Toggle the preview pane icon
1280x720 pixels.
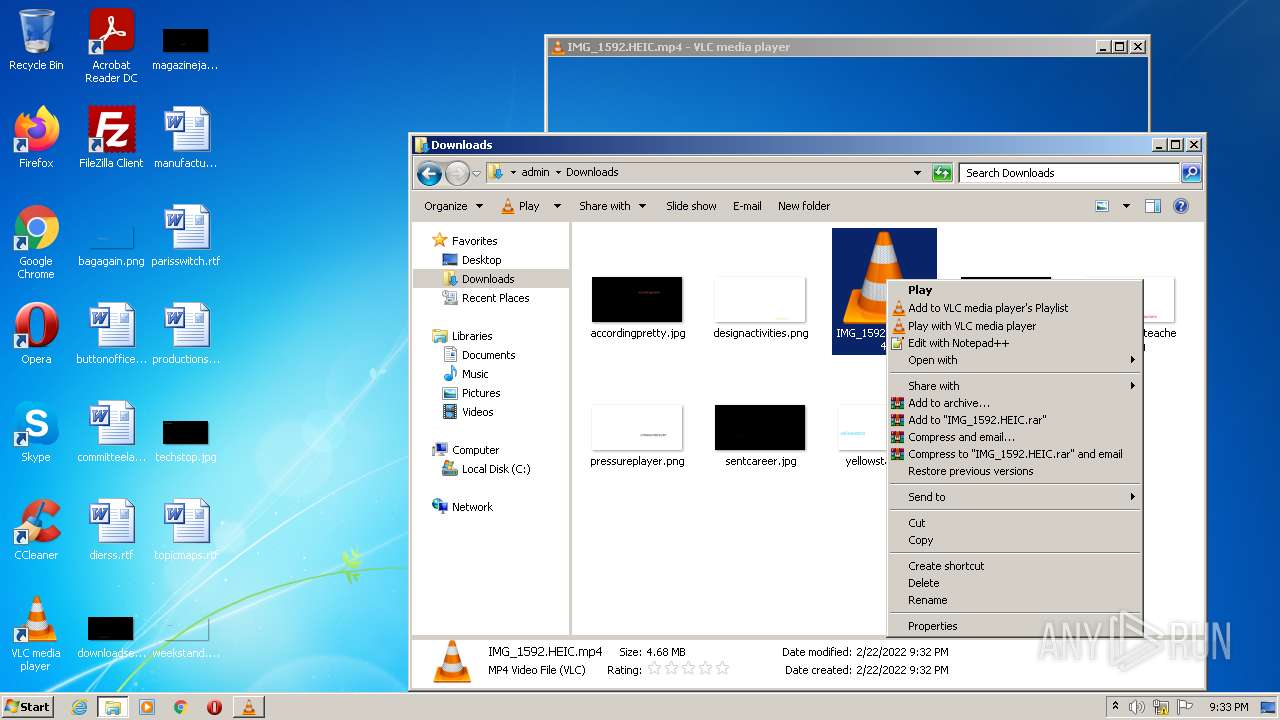[1153, 206]
